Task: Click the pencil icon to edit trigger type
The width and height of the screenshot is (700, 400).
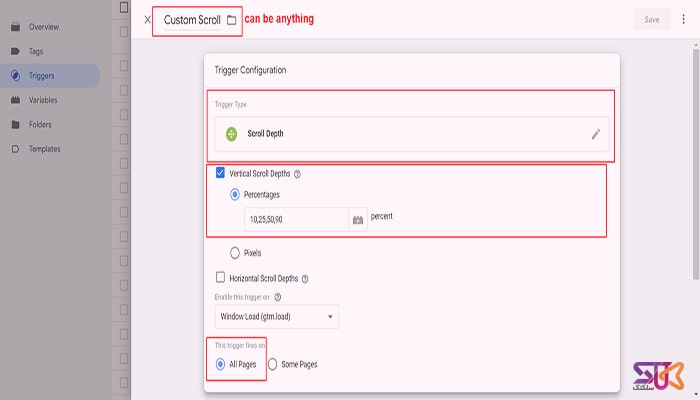Action: (x=596, y=134)
